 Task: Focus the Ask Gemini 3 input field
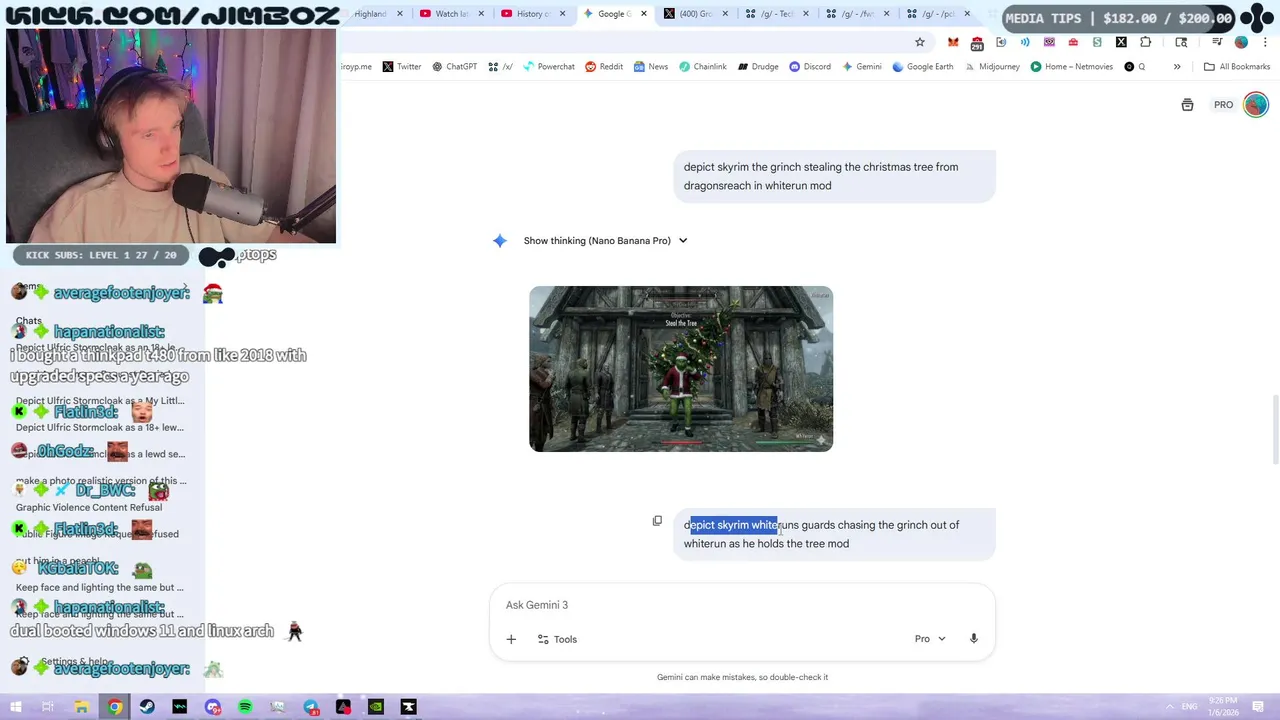[x=742, y=605]
